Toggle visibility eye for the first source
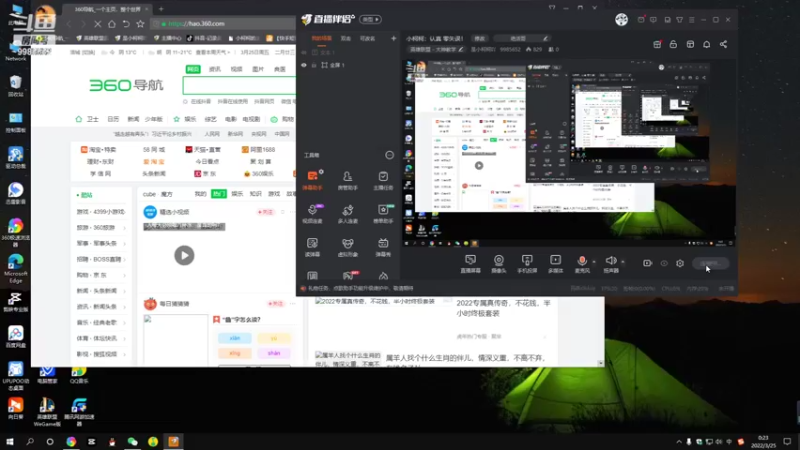The height and width of the screenshot is (450, 800). [x=304, y=53]
